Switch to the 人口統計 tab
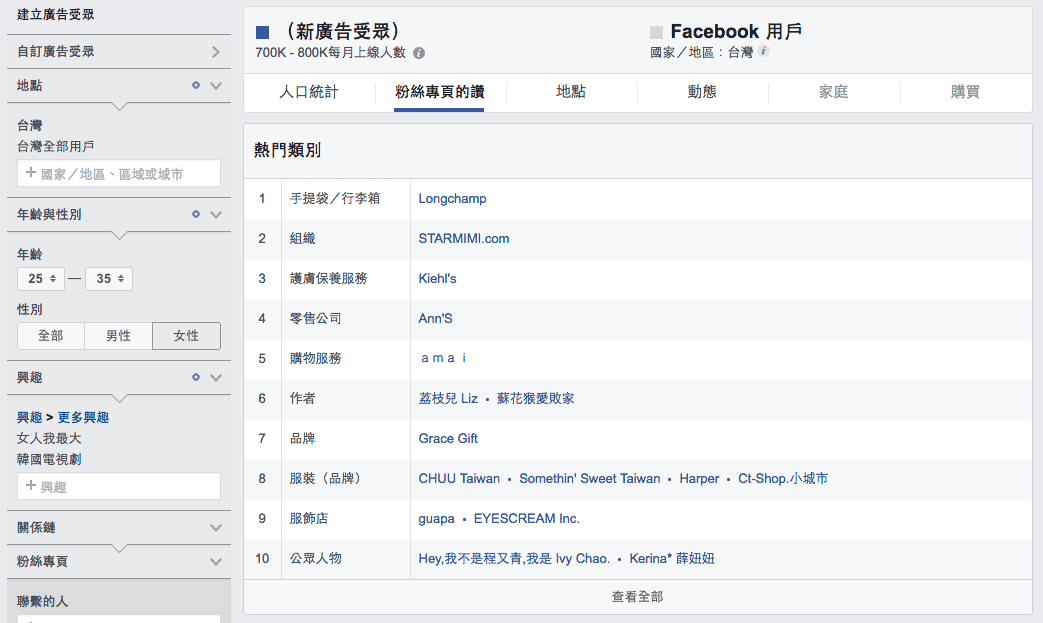Screen dimensions: 1043x623 point(309,92)
